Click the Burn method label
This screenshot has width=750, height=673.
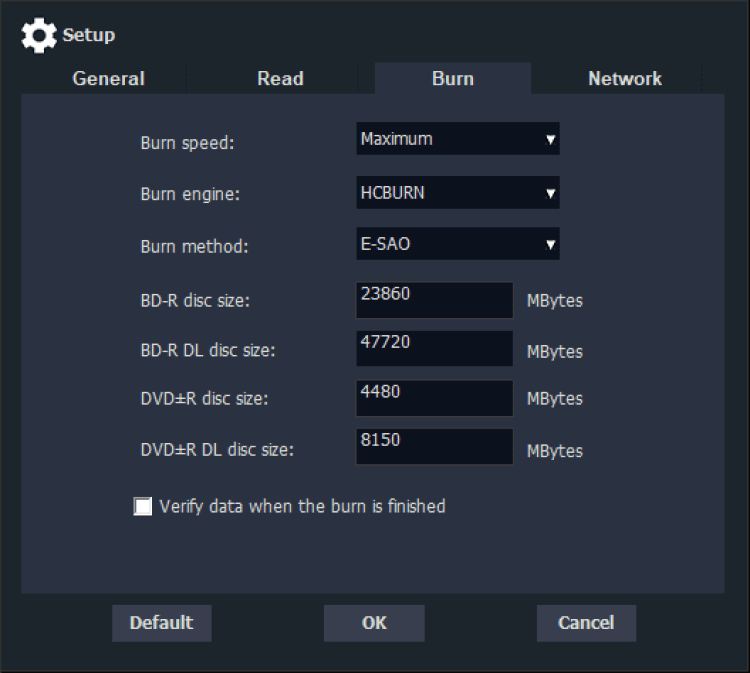194,247
